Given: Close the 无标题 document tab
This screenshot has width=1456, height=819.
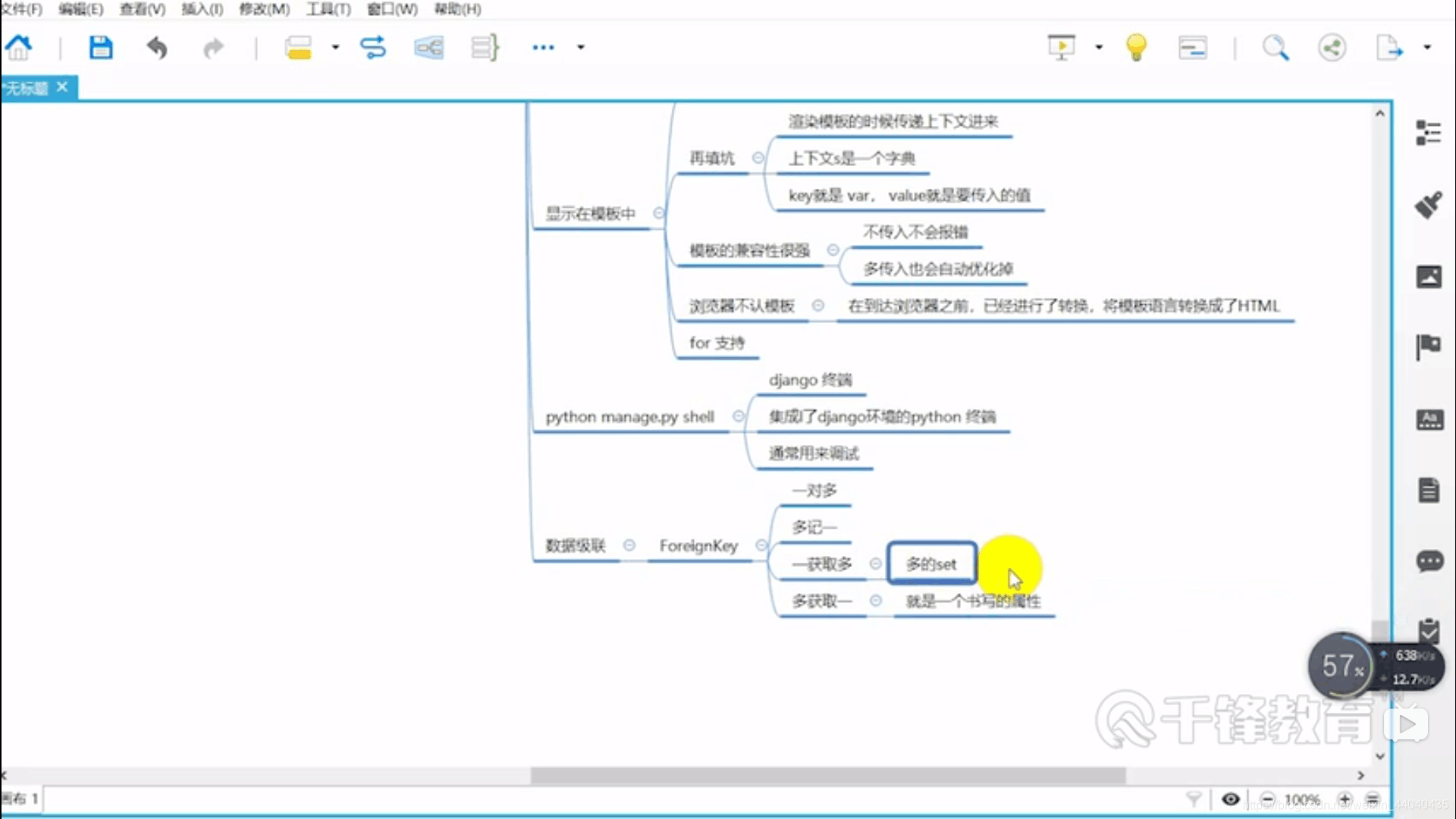Looking at the screenshot, I should [62, 87].
